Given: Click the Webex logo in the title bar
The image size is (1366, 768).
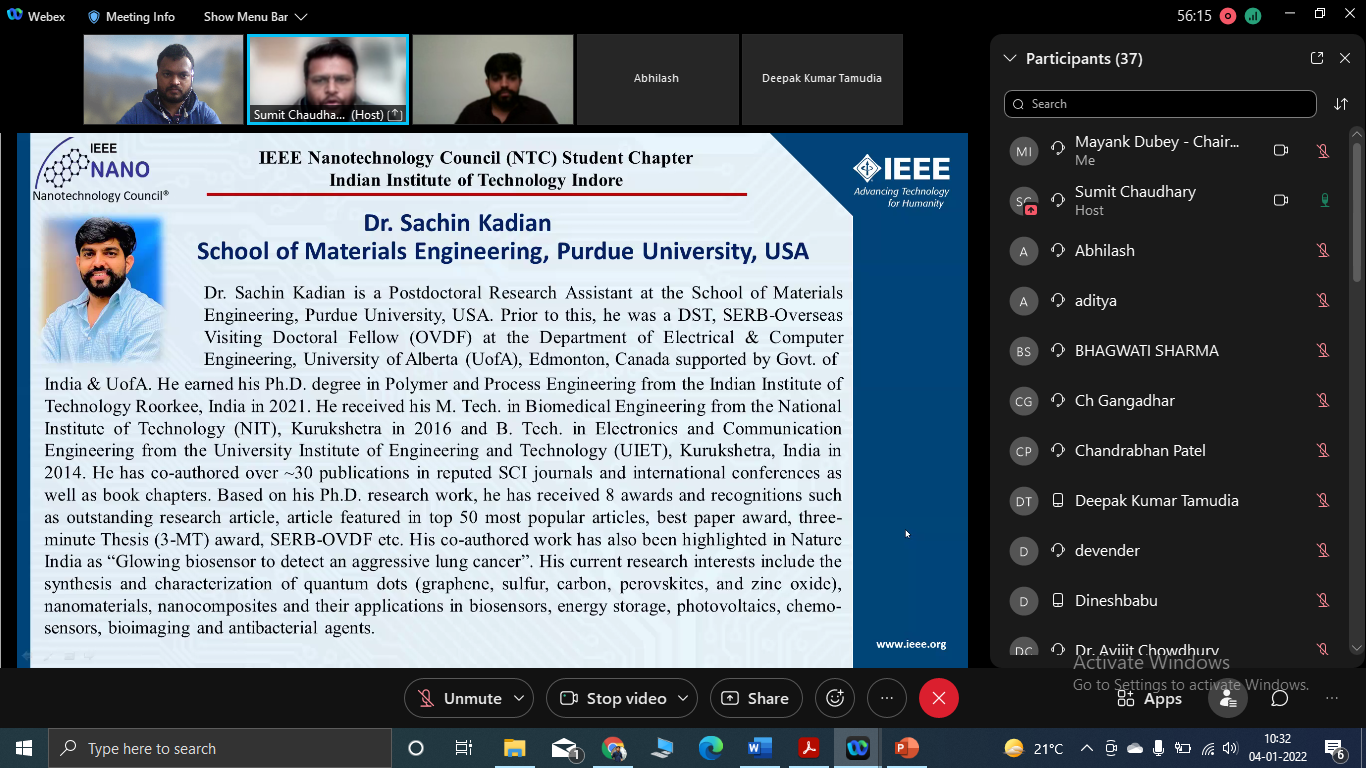Looking at the screenshot, I should pyautogui.click(x=15, y=16).
